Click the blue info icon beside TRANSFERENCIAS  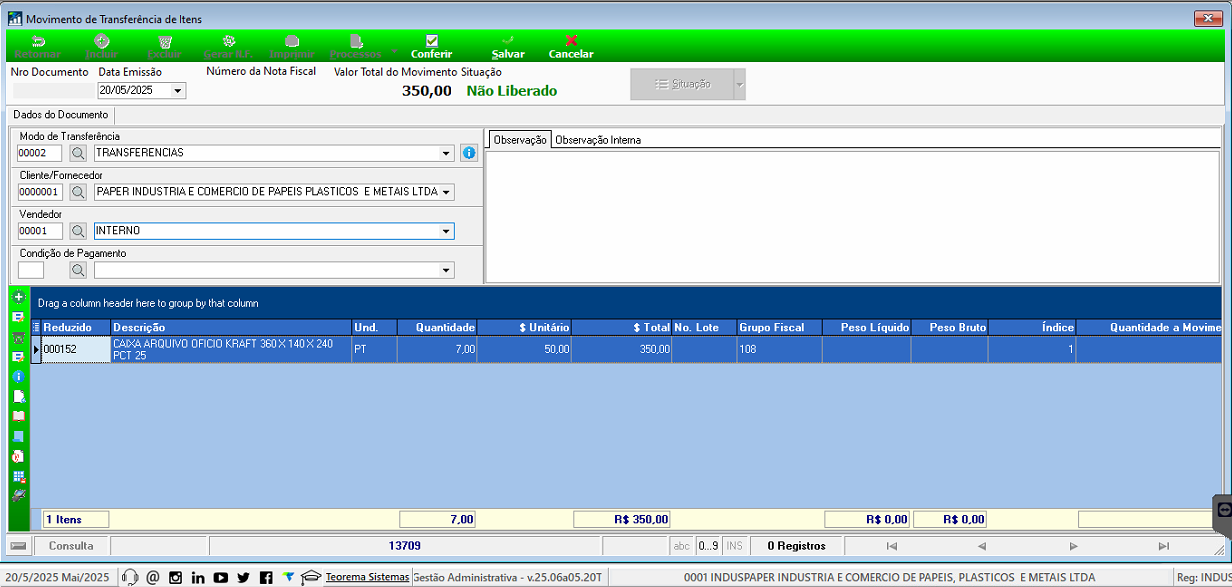point(469,153)
